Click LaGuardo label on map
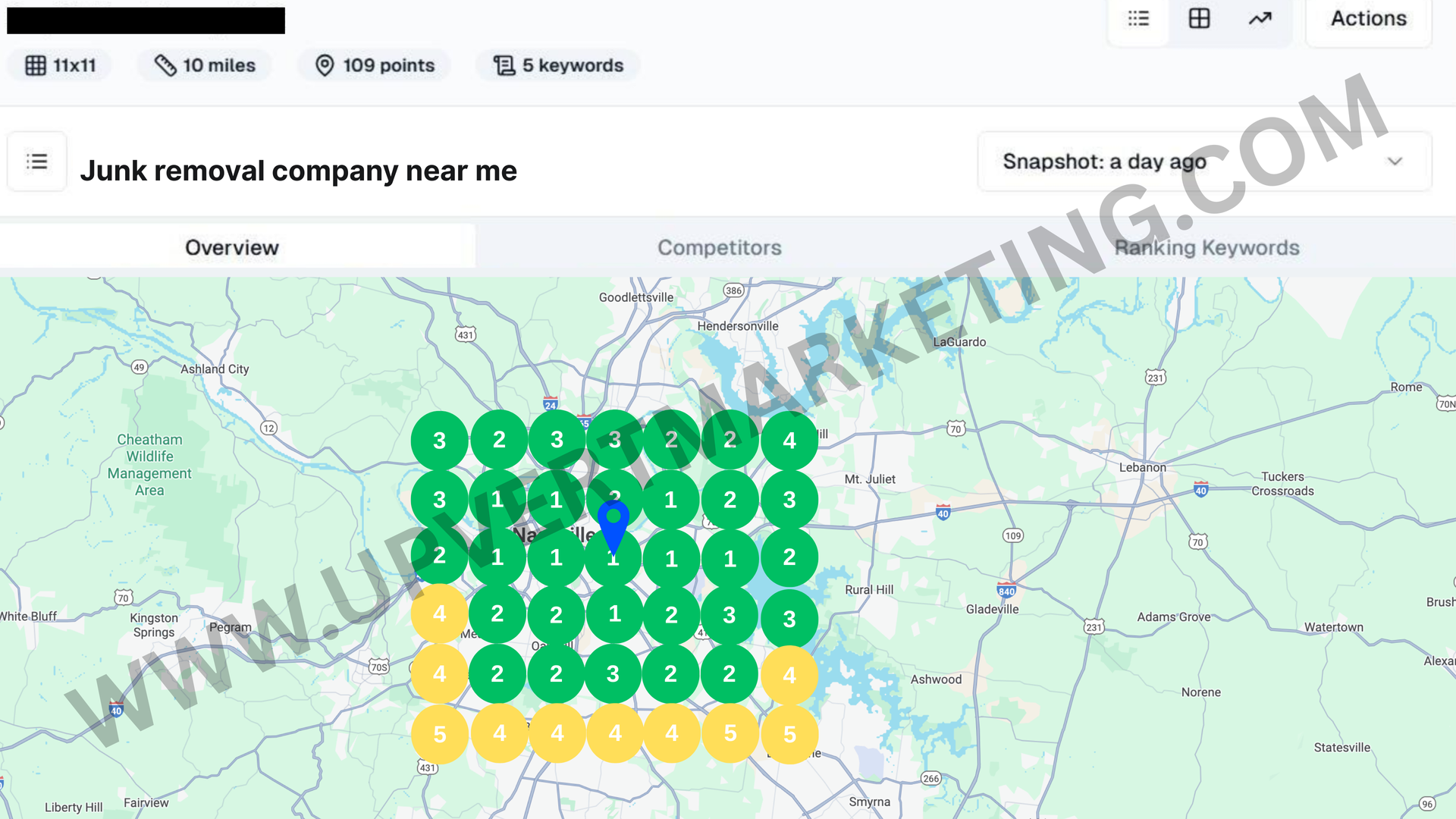 960,342
